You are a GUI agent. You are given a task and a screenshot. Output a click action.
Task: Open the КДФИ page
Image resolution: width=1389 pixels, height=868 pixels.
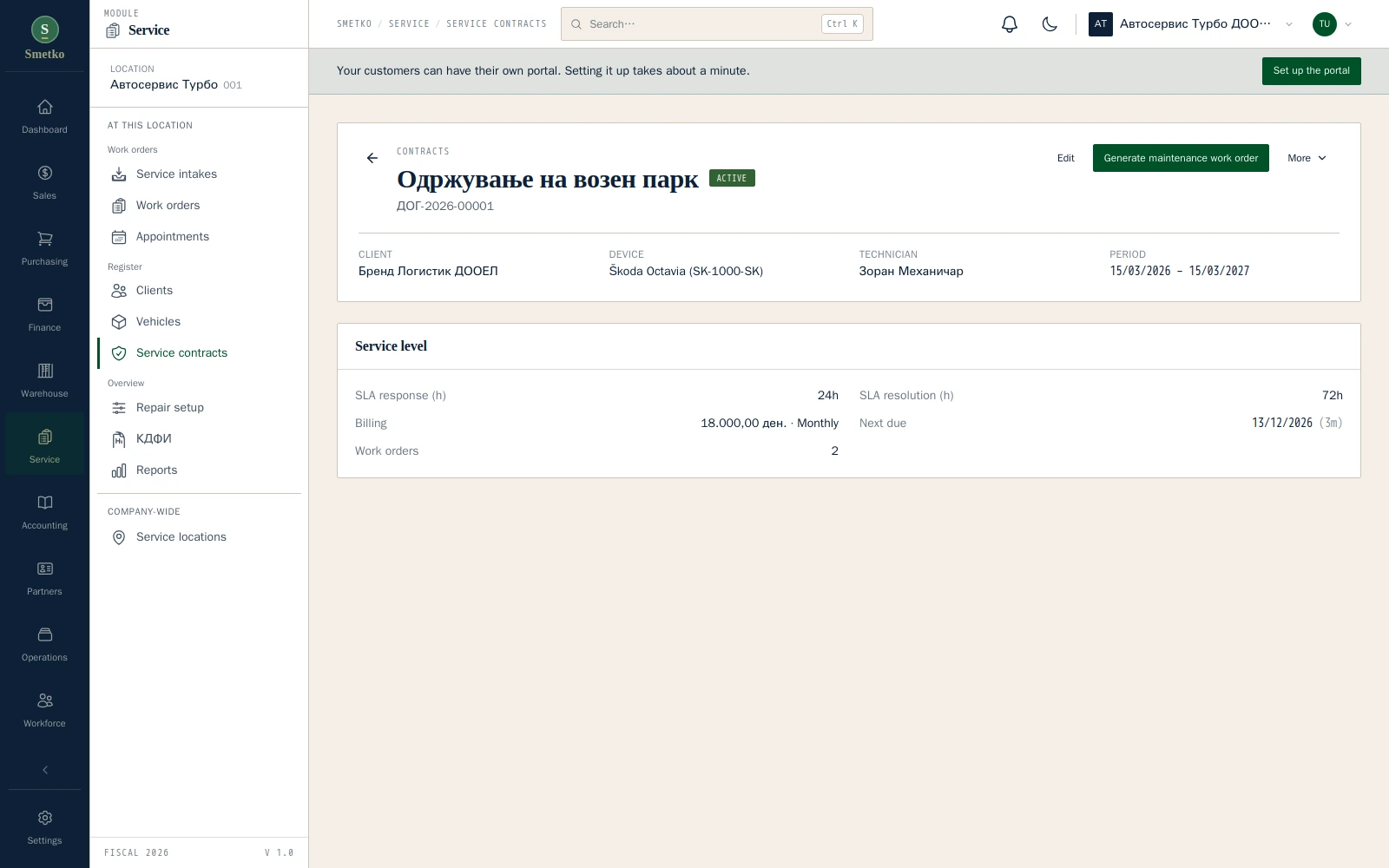pyautogui.click(x=199, y=439)
